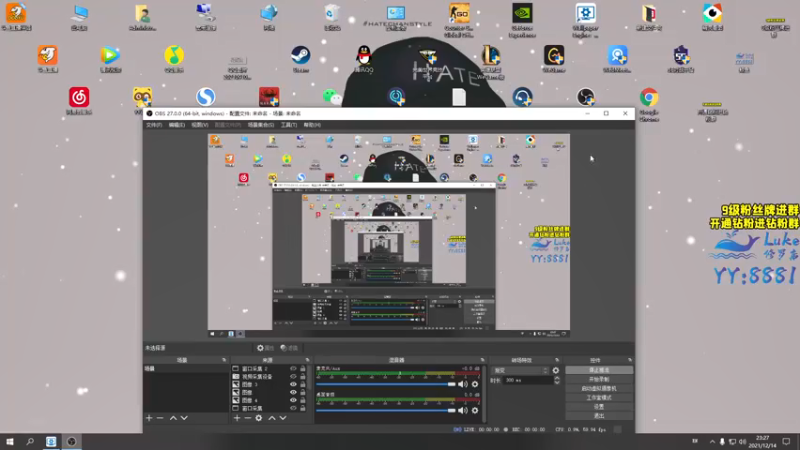This screenshot has height=450, width=800.
Task: Open the 渐变 transition type dropdown
Action: (520, 370)
